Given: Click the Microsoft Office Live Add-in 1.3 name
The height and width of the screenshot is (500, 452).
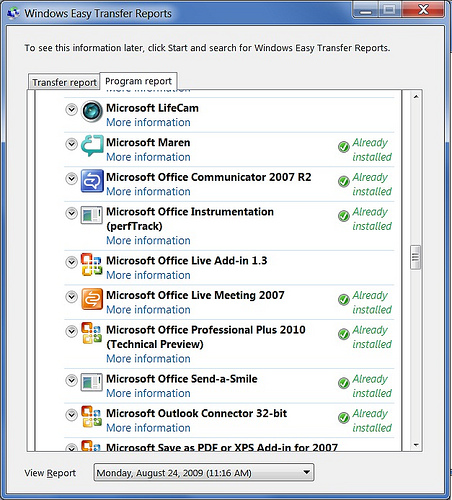Looking at the screenshot, I should click(x=187, y=261).
